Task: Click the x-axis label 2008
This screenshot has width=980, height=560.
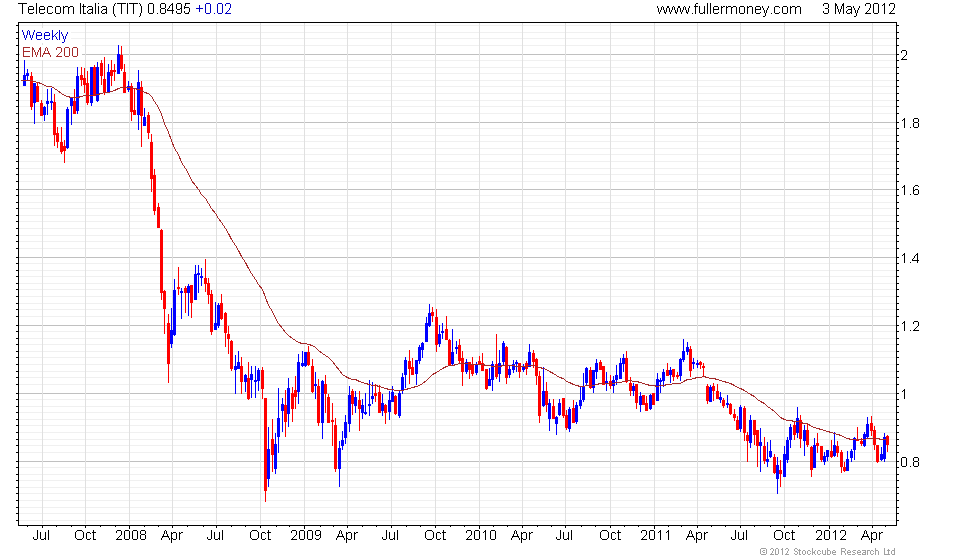Action: coord(131,536)
